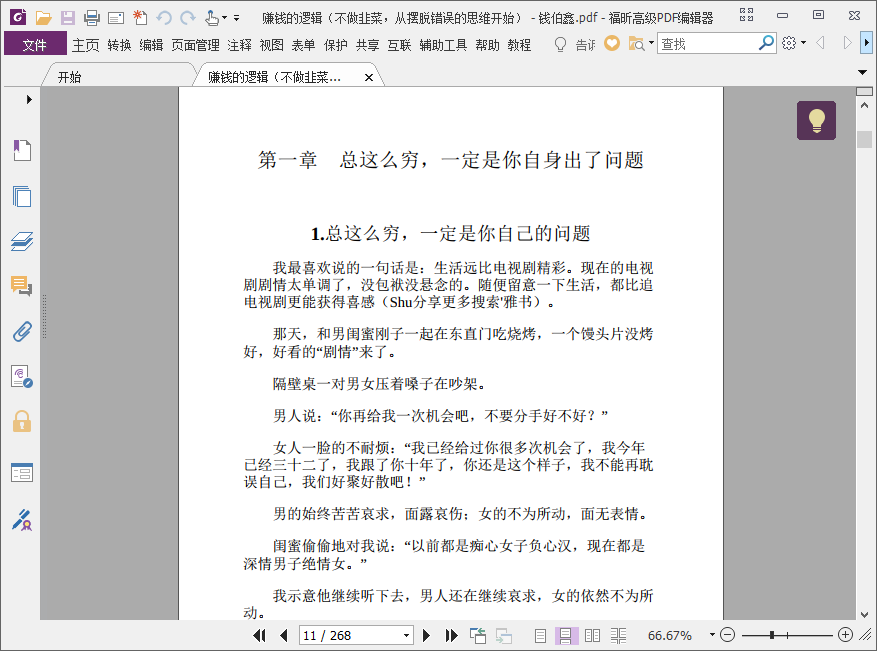Image resolution: width=877 pixels, height=651 pixels.
Task: Open the layers panel in the sidebar
Action: (x=22, y=241)
